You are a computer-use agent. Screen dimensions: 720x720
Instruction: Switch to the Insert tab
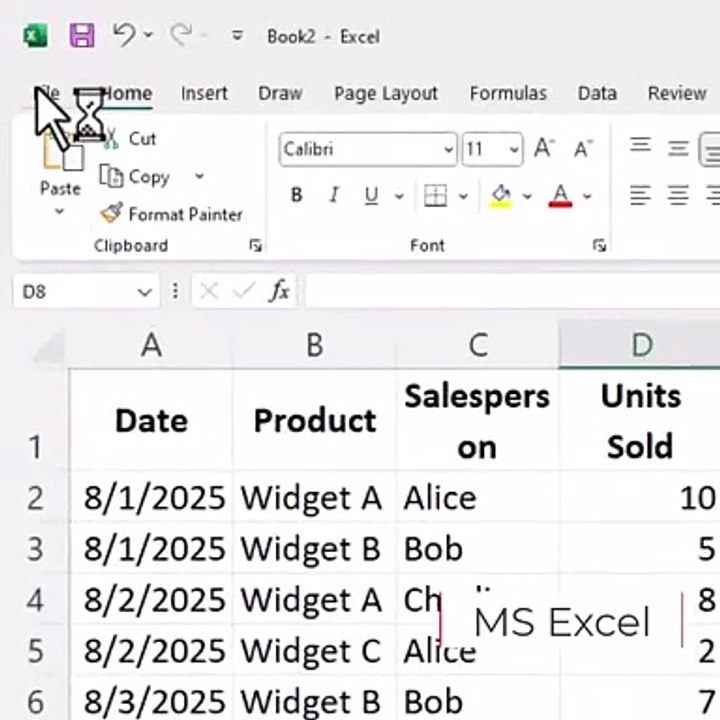(204, 94)
